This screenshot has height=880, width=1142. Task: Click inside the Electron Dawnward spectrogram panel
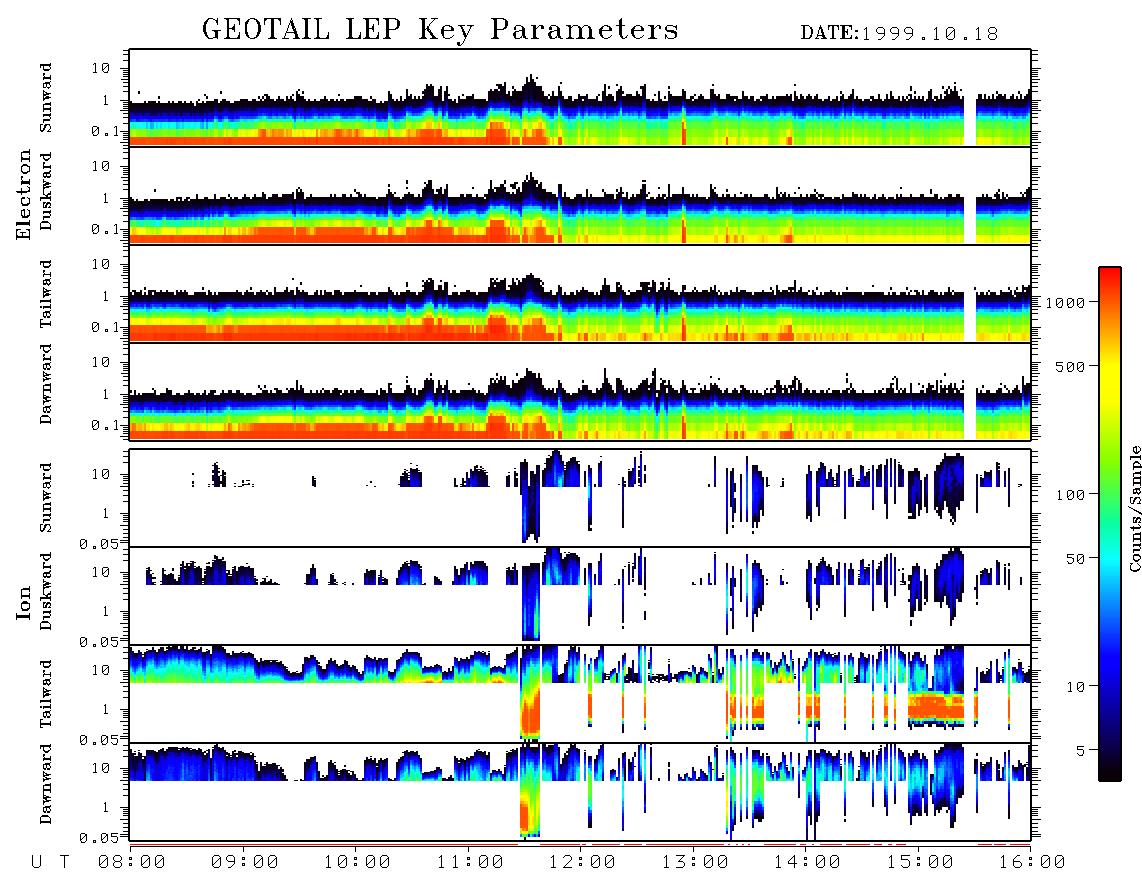[x=580, y=391]
